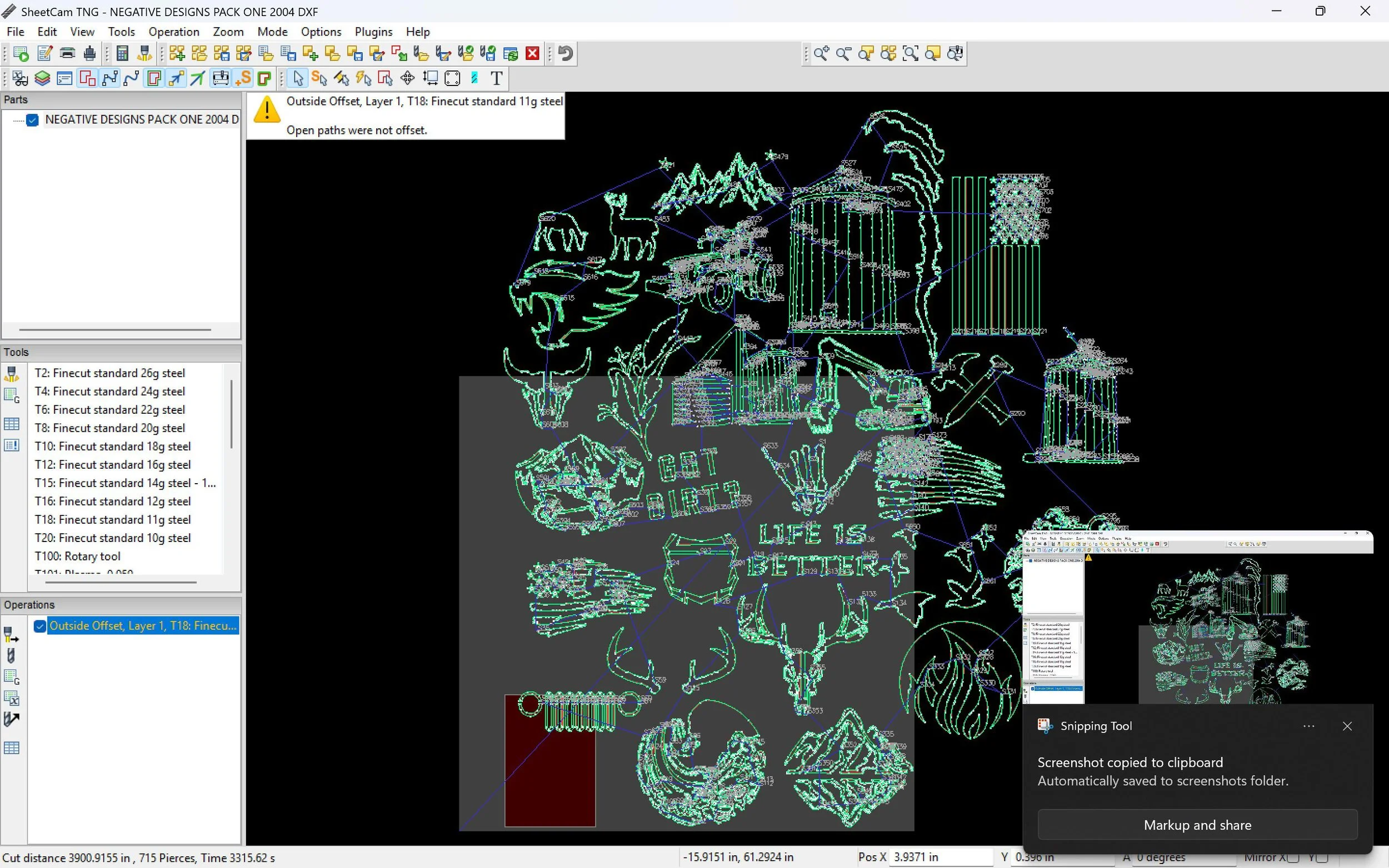Viewport: 1389px width, 868px height.
Task: Click the Tools list vertical scrollbar
Action: pos(231,413)
